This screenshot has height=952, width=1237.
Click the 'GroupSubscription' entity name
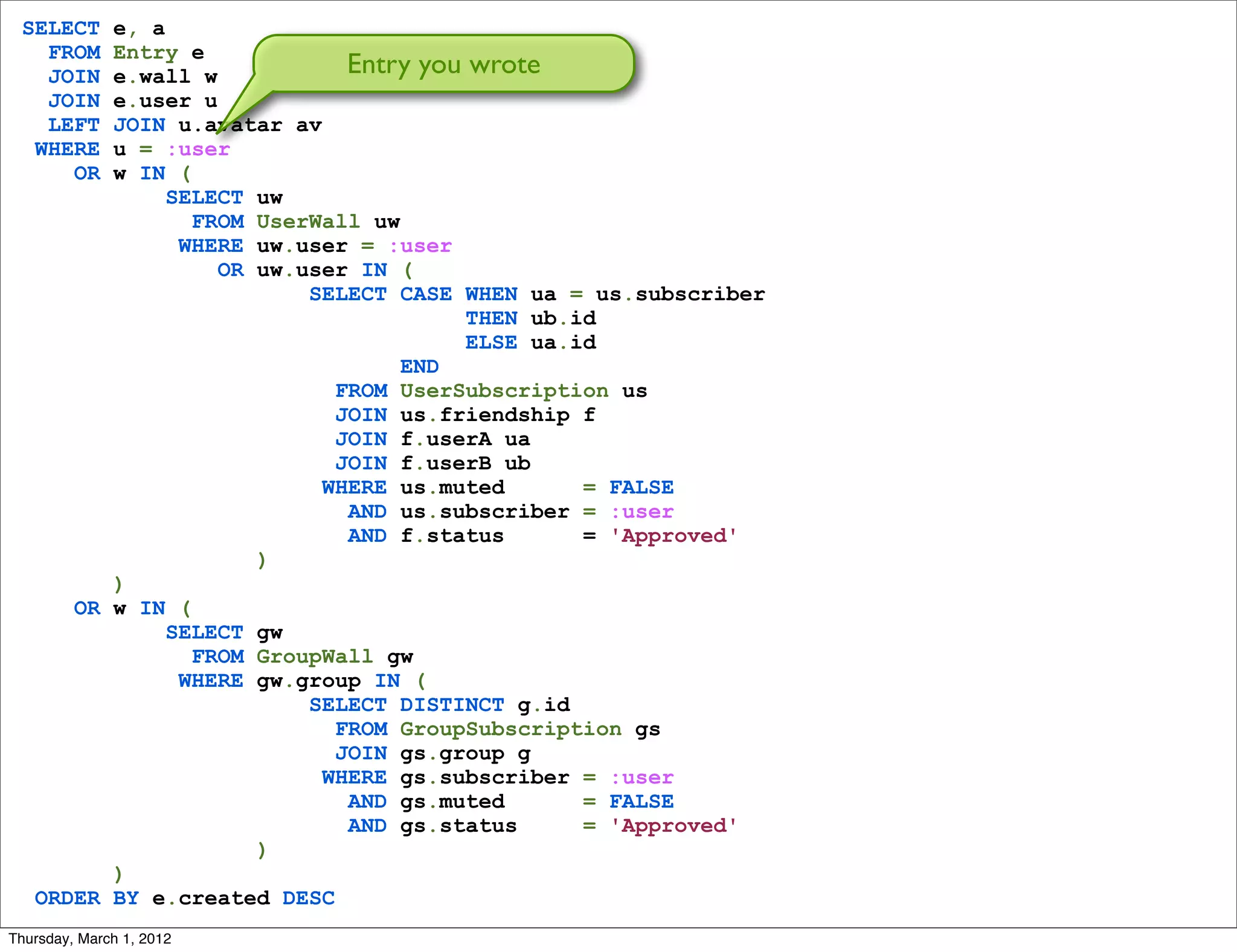point(510,729)
